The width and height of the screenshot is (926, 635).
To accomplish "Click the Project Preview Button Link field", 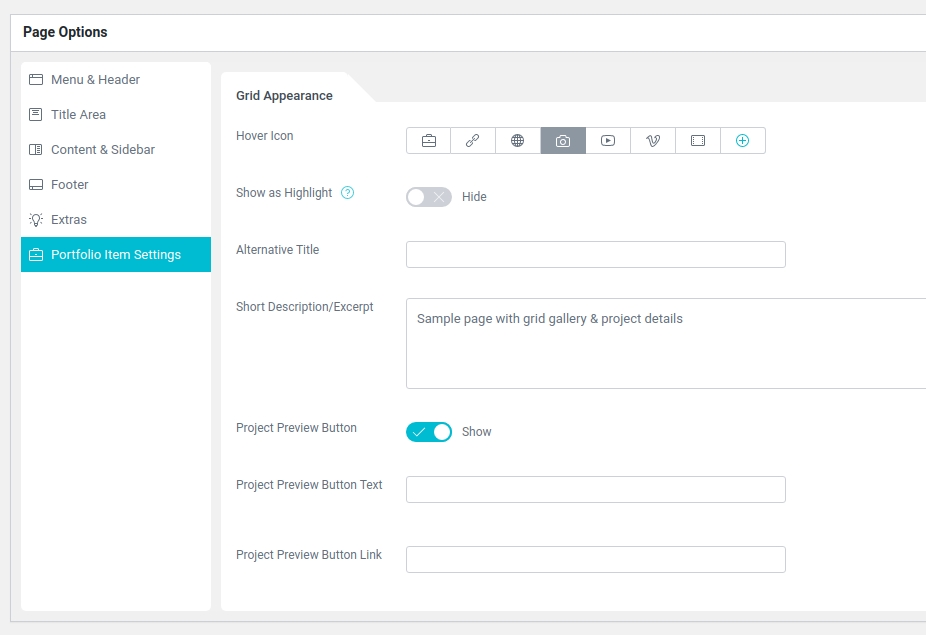I will point(595,559).
